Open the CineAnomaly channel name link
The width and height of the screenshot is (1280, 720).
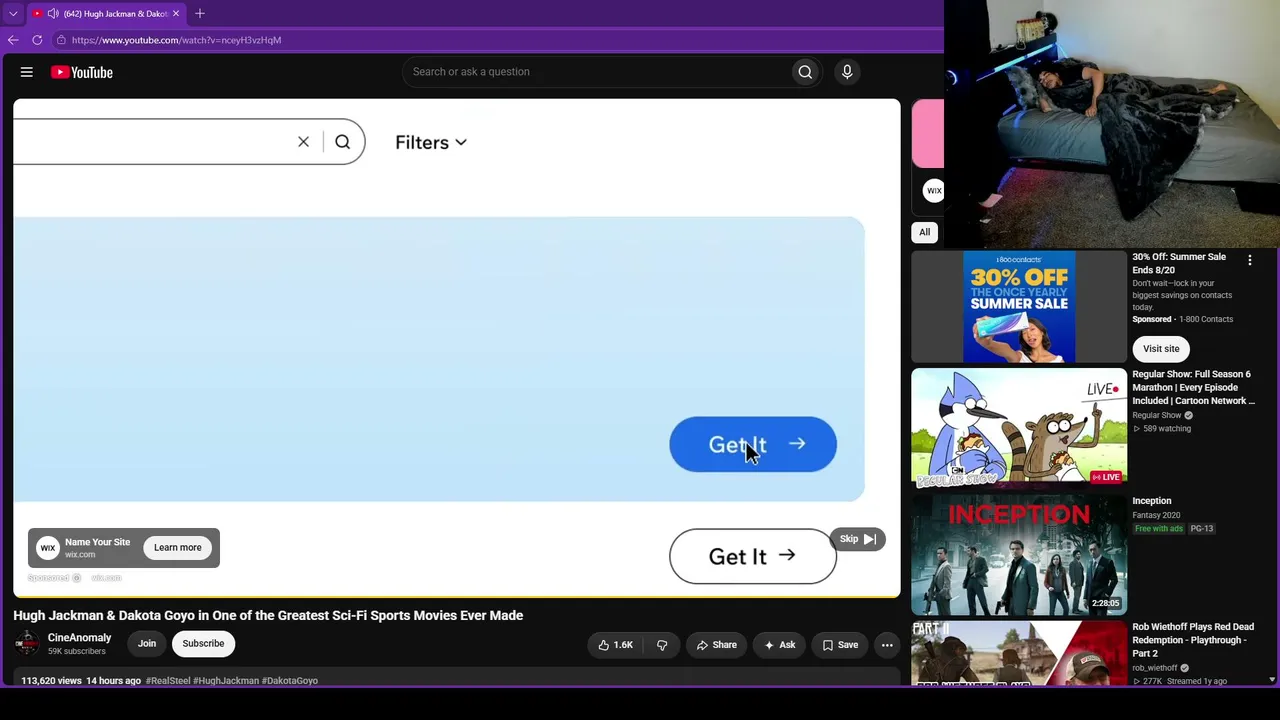[80, 638]
